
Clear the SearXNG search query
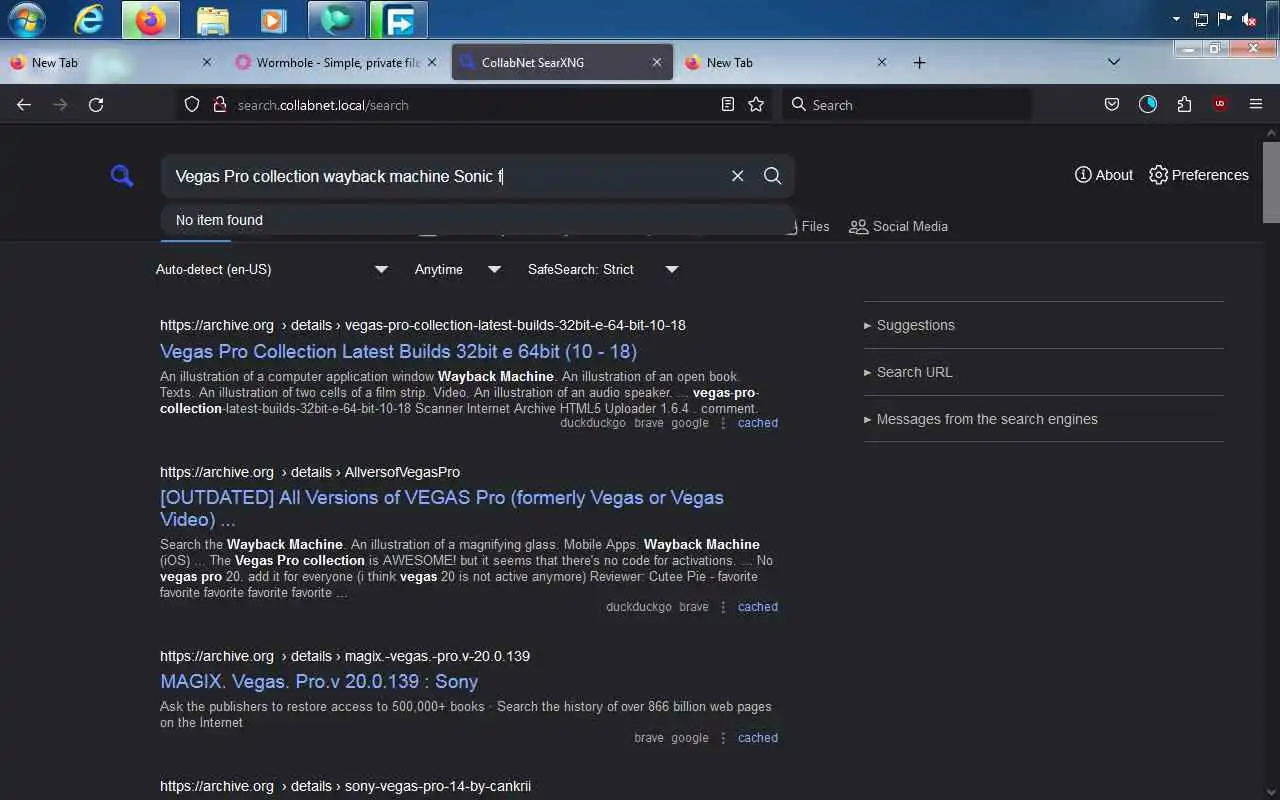pyautogui.click(x=737, y=176)
